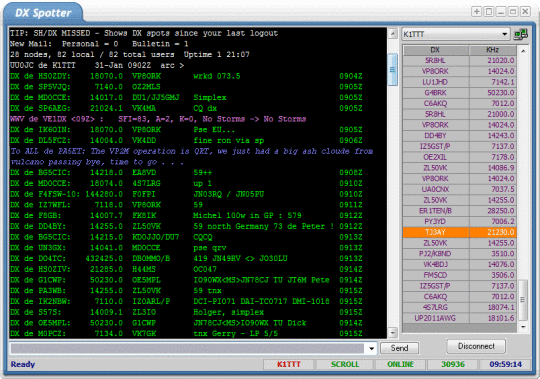Select UA0CNX spot row
Viewport: 540px width, 379px height.
(459, 189)
